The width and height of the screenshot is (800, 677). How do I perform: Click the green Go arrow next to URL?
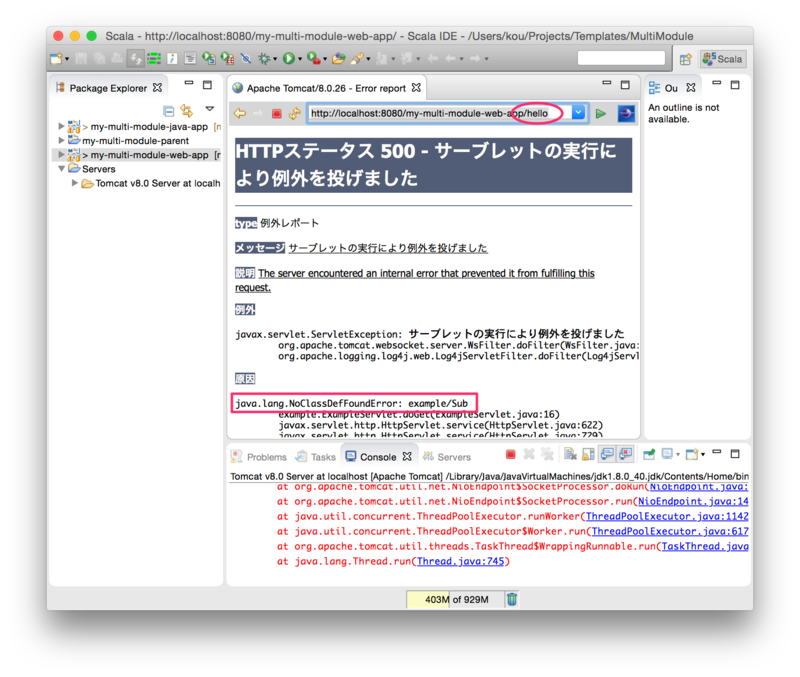[601, 113]
